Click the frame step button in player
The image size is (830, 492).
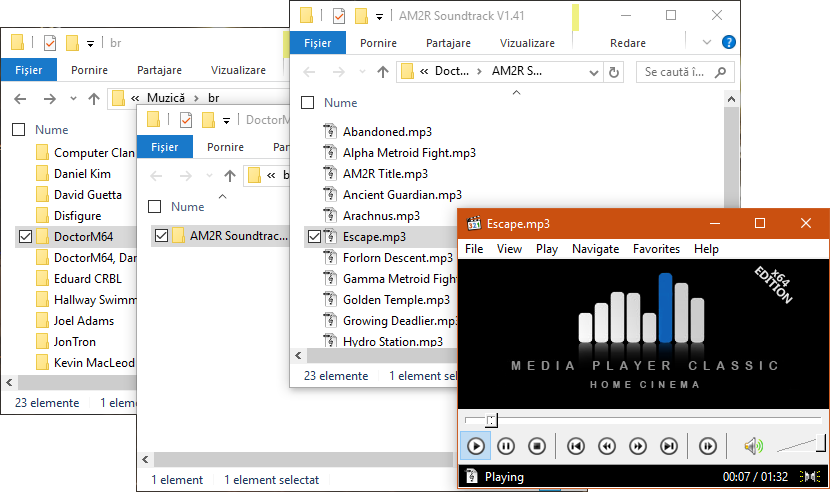pos(708,446)
